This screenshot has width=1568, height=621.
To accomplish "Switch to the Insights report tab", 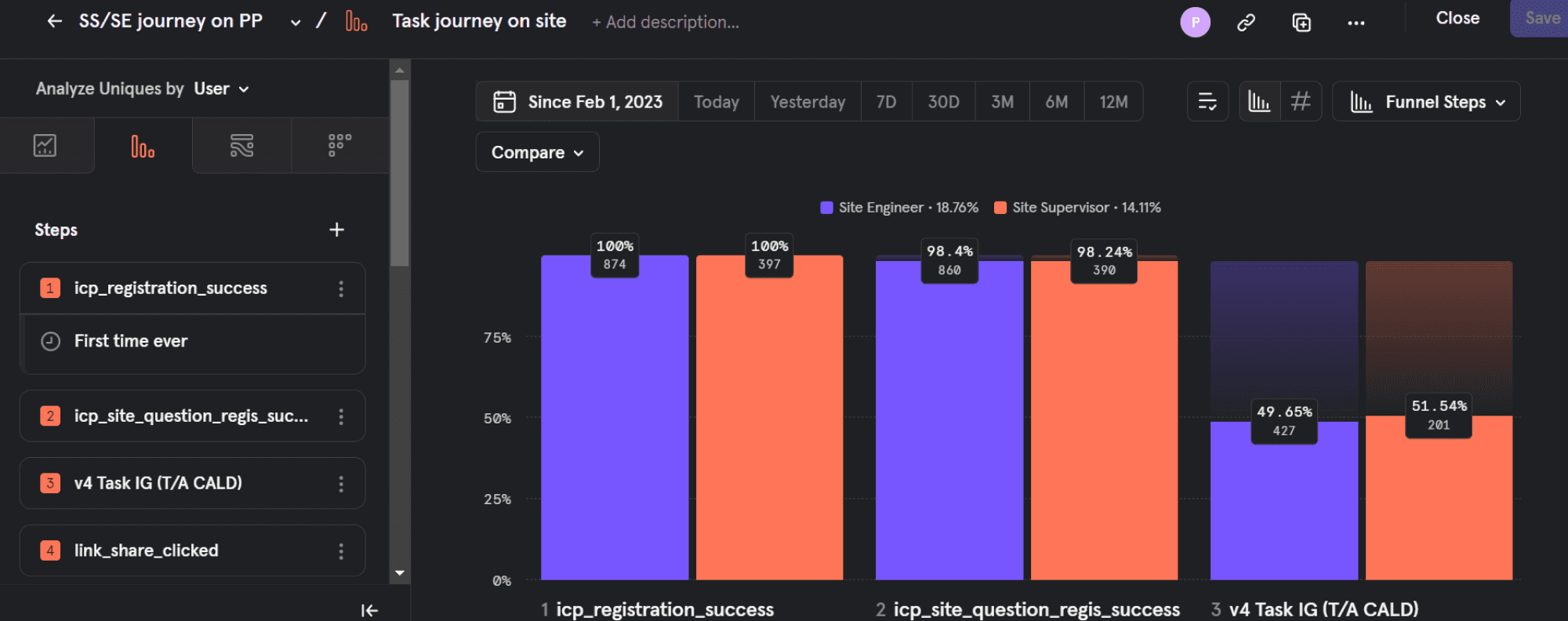I will coord(45,145).
